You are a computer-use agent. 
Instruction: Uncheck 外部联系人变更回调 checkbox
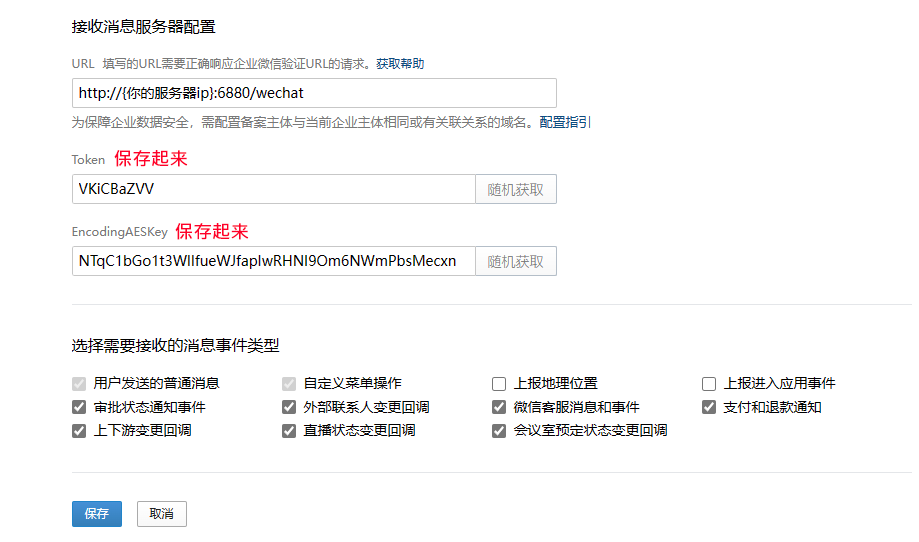click(x=289, y=407)
